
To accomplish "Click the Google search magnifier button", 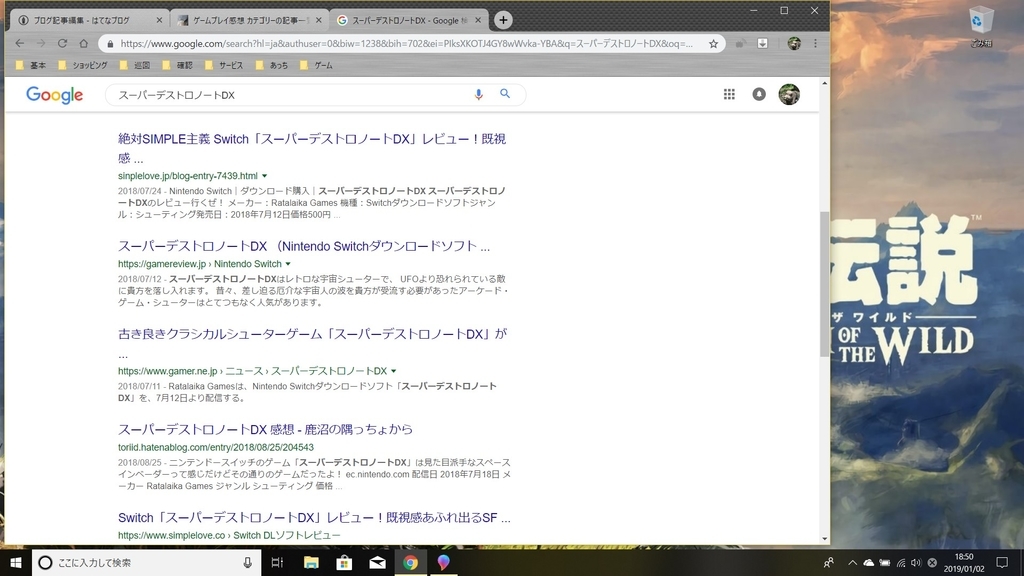I will pyautogui.click(x=505, y=94).
